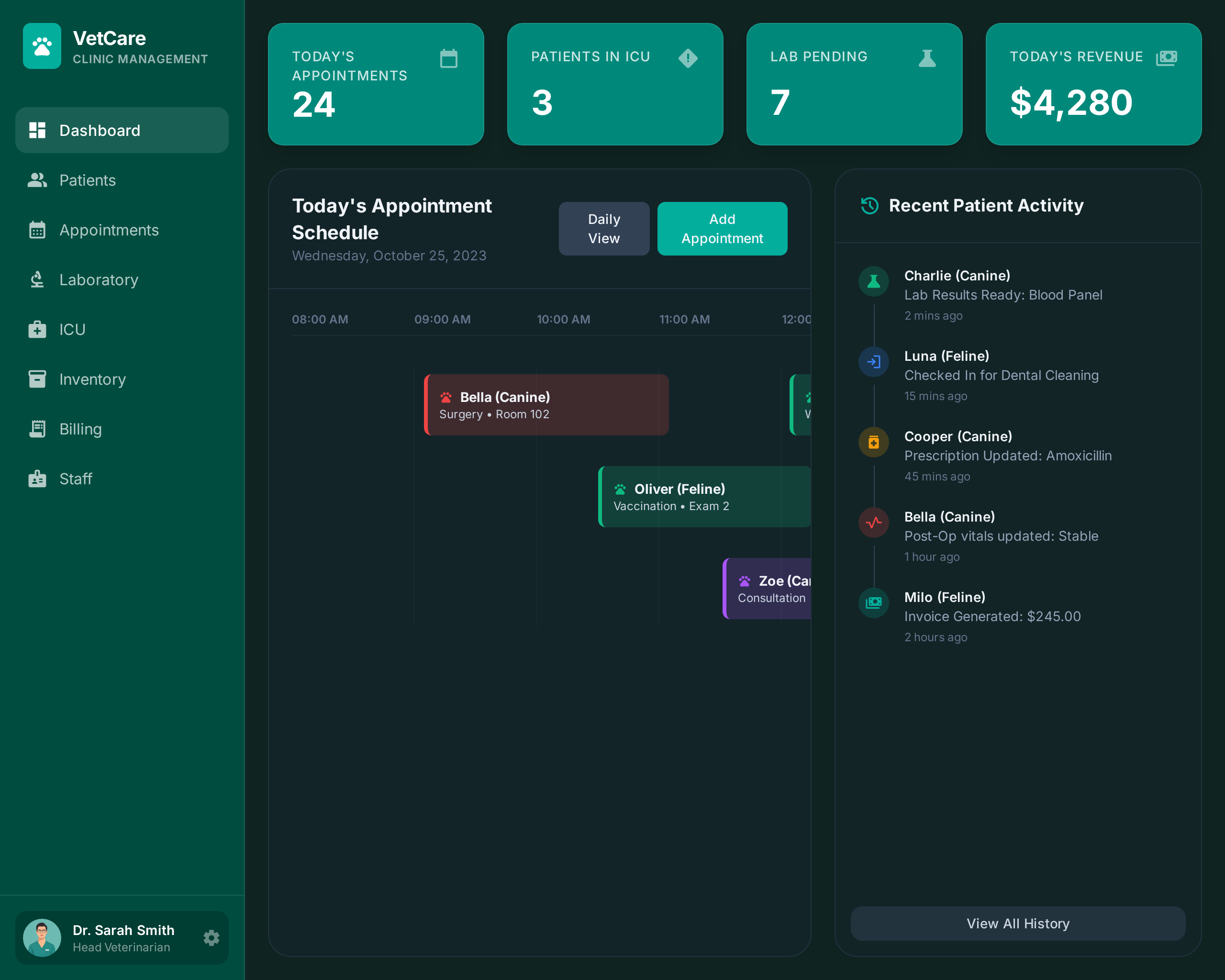
Task: Click check-in arrow icon for Luna activity
Action: [873, 361]
